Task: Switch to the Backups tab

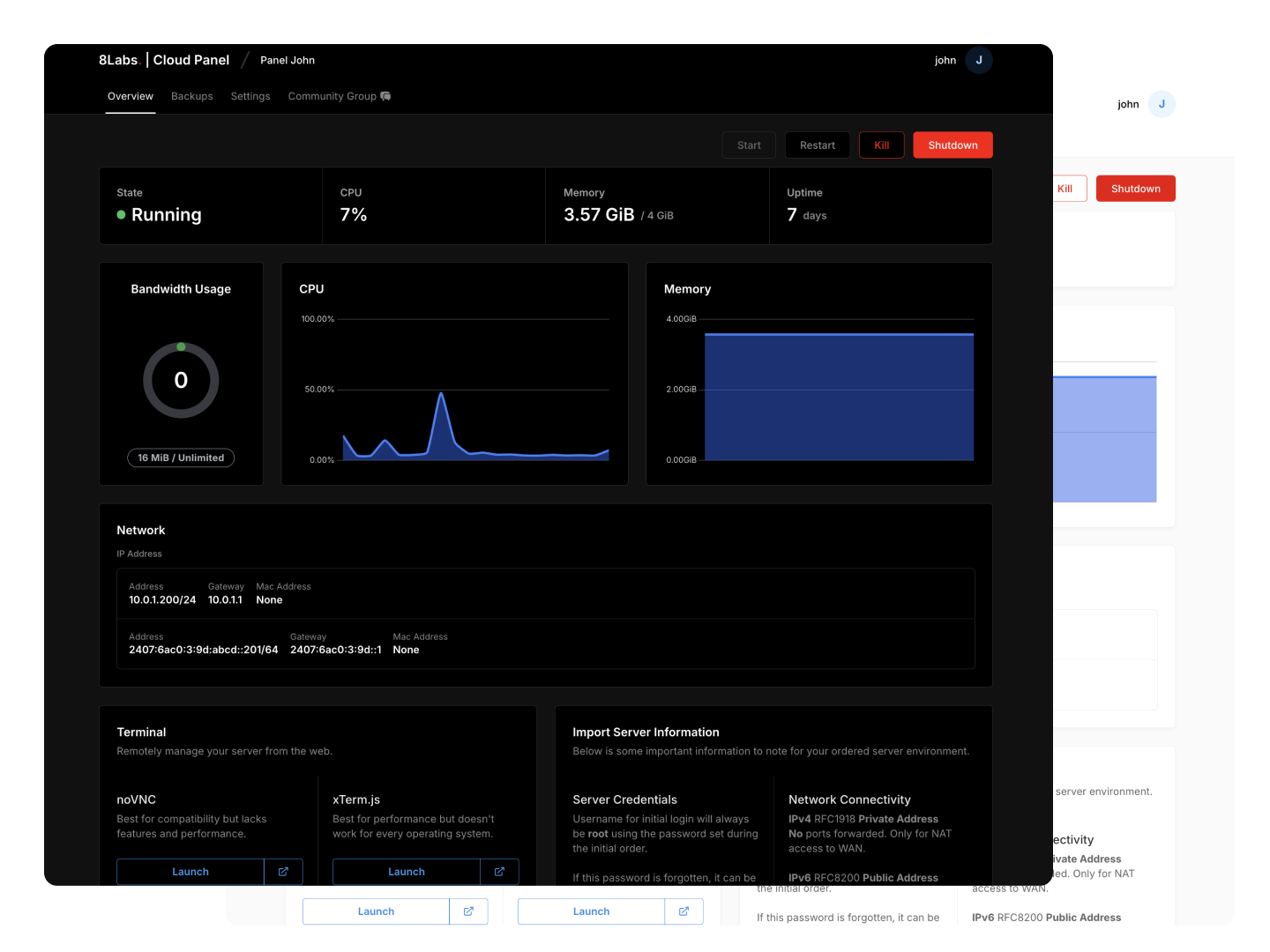Action: click(x=191, y=96)
